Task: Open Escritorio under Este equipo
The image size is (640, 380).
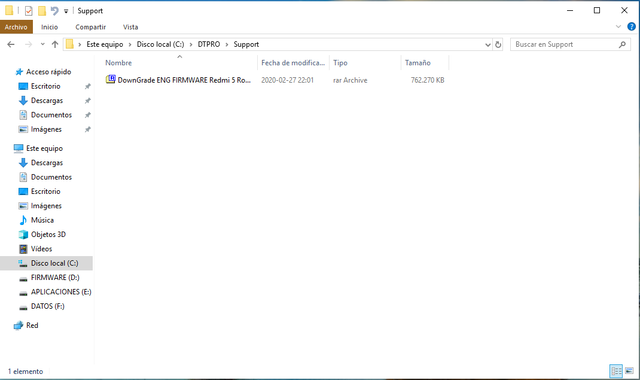Action: pyautogui.click(x=46, y=191)
